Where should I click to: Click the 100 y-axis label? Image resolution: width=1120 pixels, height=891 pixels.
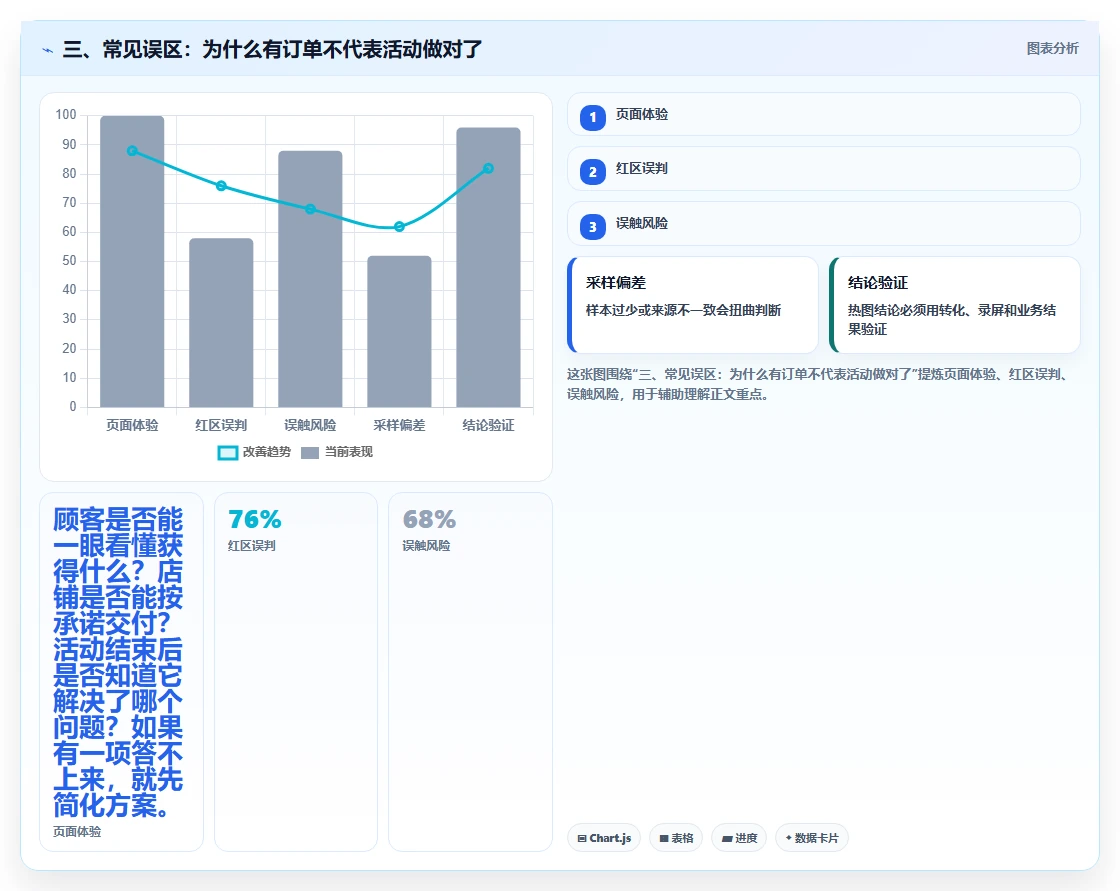click(66, 114)
